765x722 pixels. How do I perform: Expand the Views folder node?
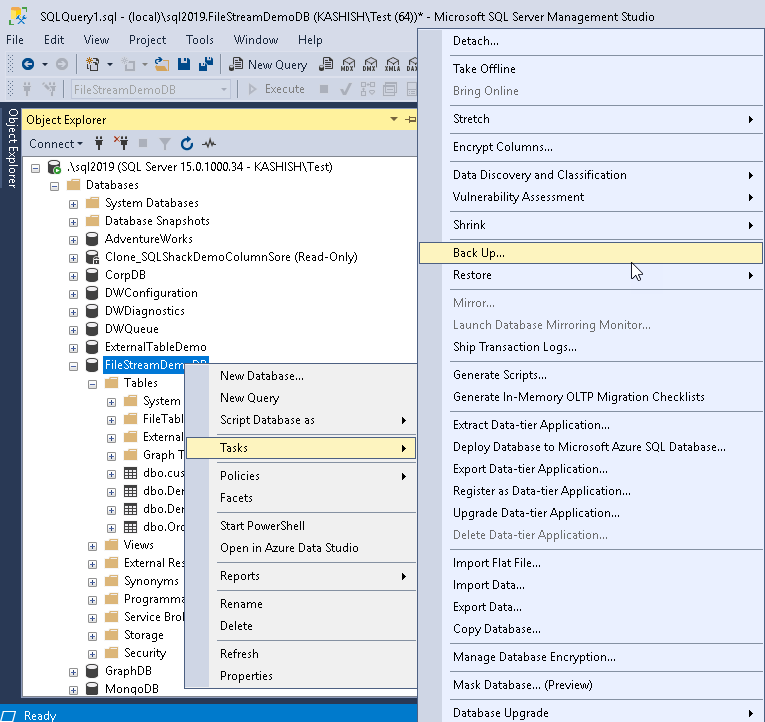coord(92,546)
